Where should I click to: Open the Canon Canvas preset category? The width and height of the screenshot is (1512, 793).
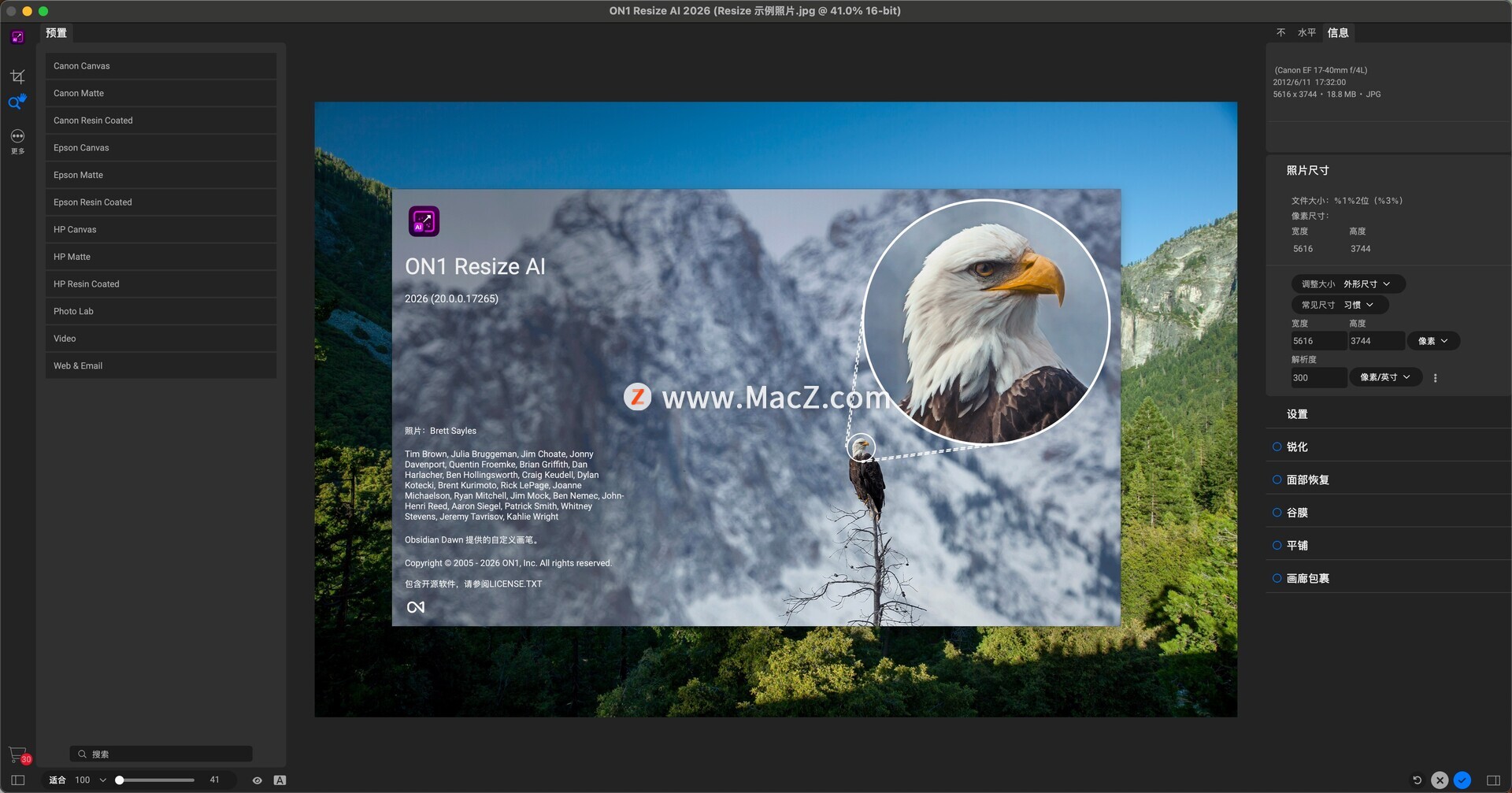(161, 66)
